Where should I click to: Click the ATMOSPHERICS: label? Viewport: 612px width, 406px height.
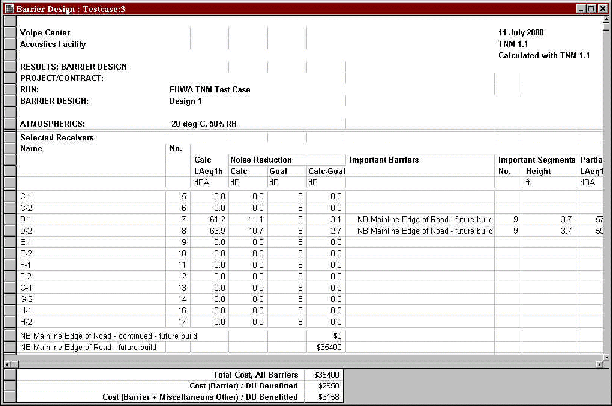(x=52, y=124)
